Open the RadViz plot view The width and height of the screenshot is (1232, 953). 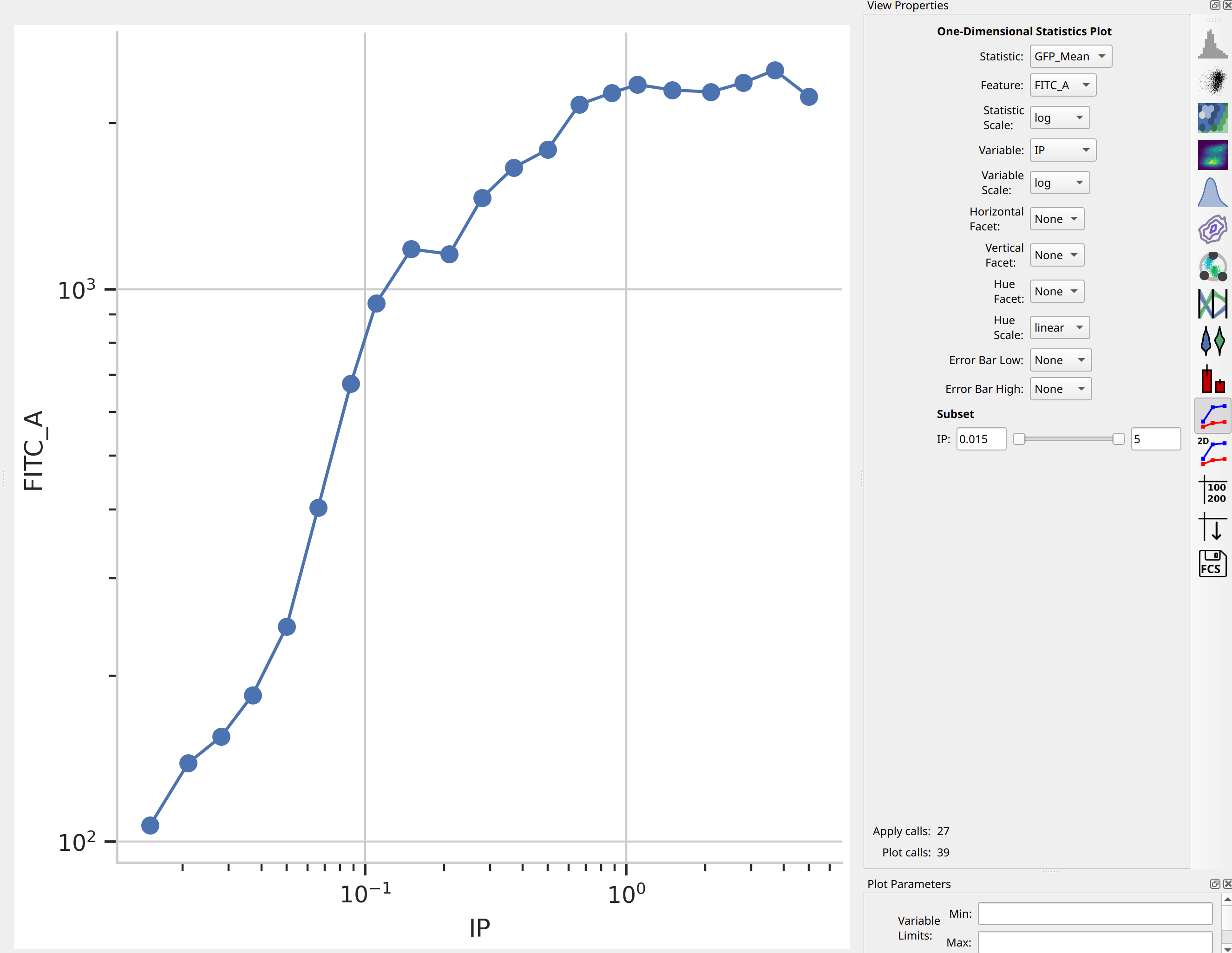(1212, 266)
